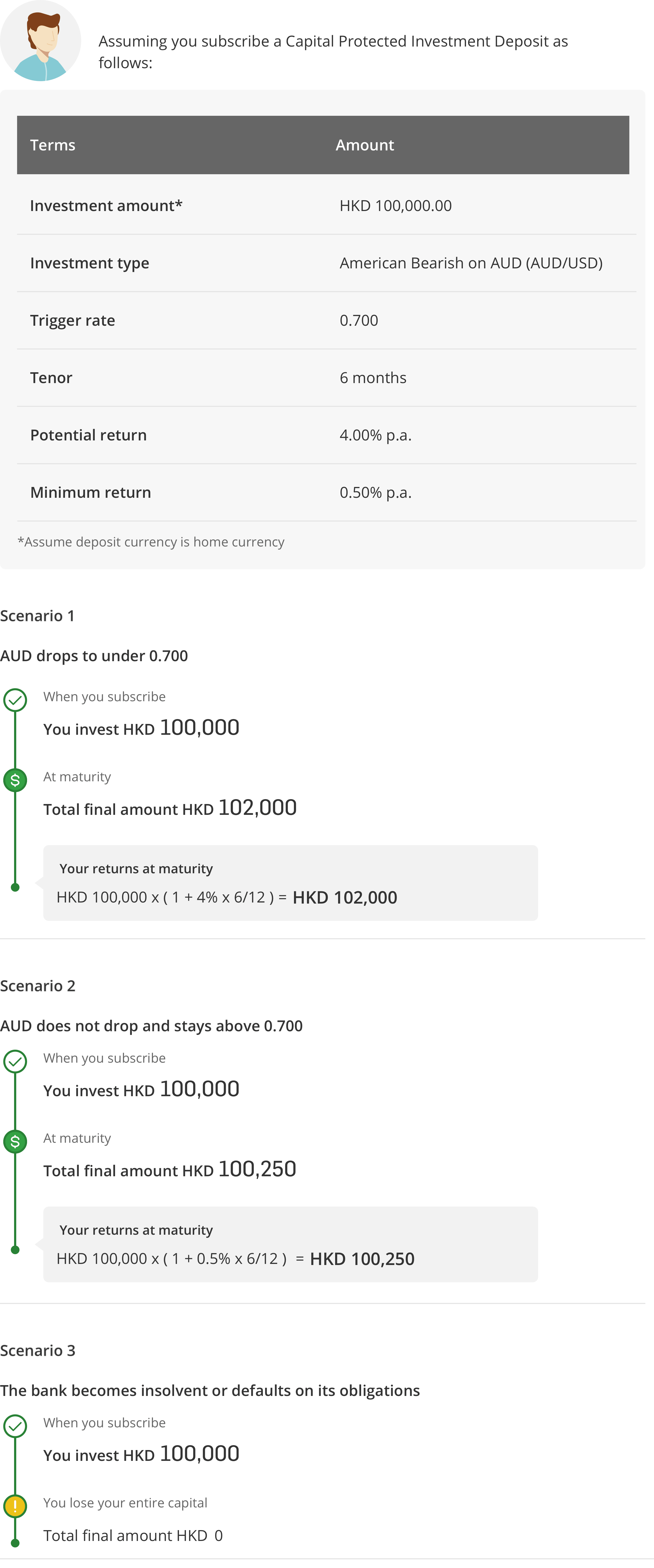This screenshot has height=1568, width=654.
Task: Click Scenario 1 green dollar maturity icon
Action: (x=15, y=780)
